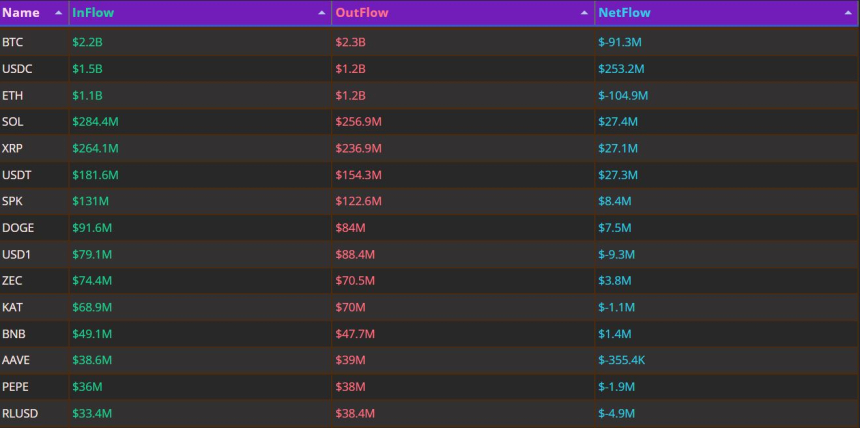Select the AAVE NetFlow value $-355.4K
The image size is (860, 428).
tap(623, 360)
